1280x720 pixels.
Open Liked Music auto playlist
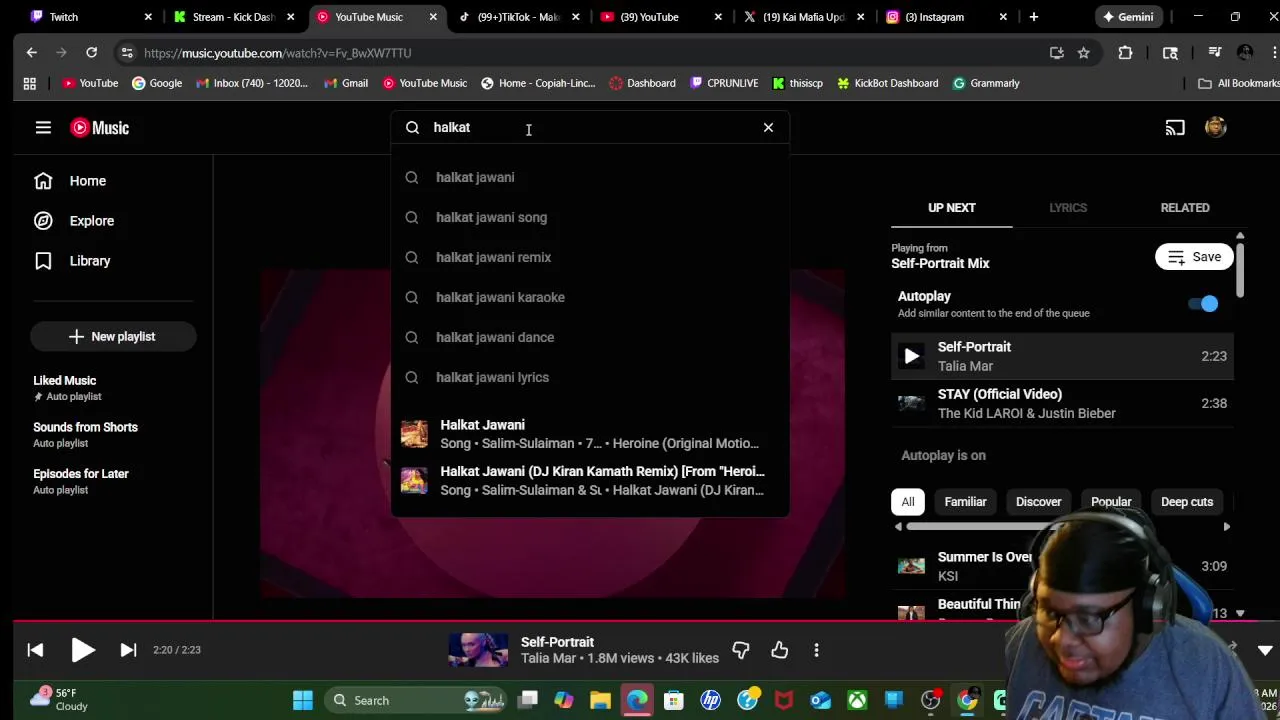[113, 388]
